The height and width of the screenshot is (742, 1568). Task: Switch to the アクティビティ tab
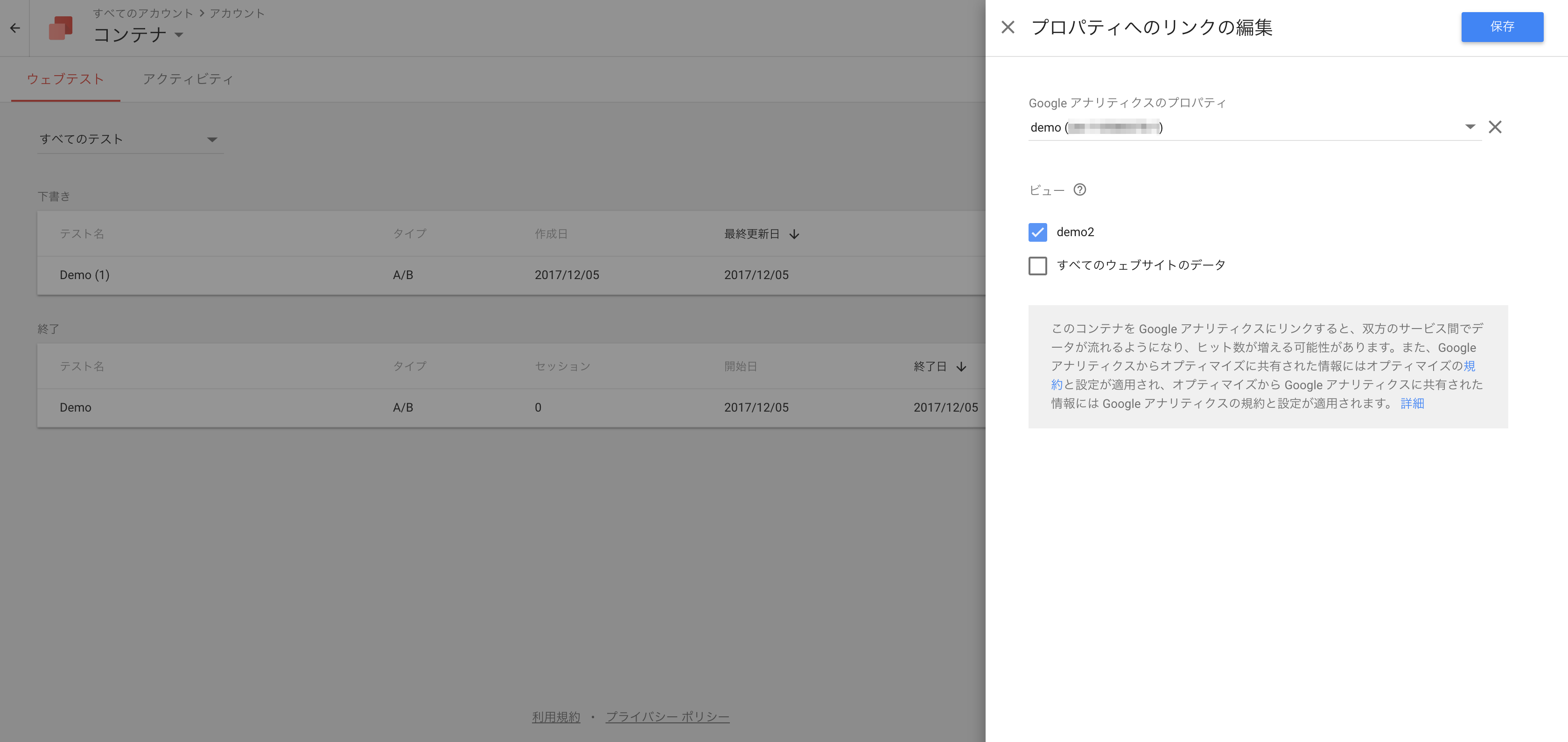click(188, 79)
